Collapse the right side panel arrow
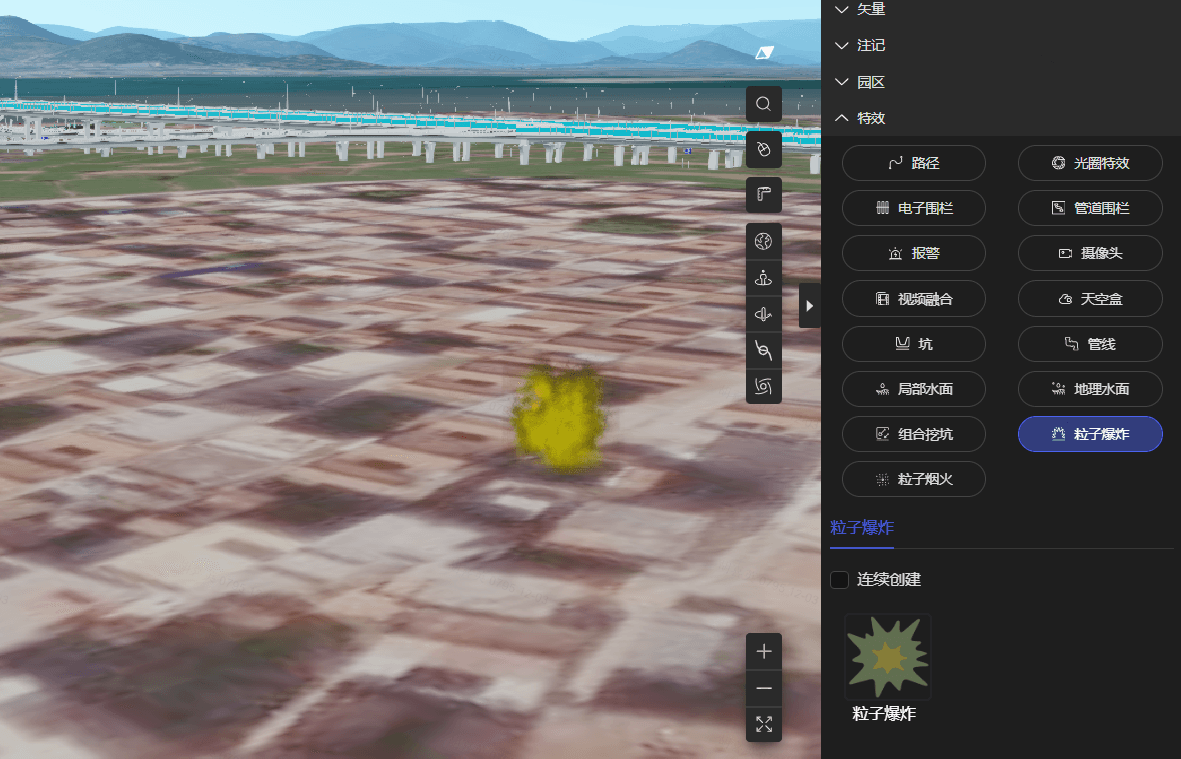This screenshot has width=1181, height=759. tap(809, 305)
